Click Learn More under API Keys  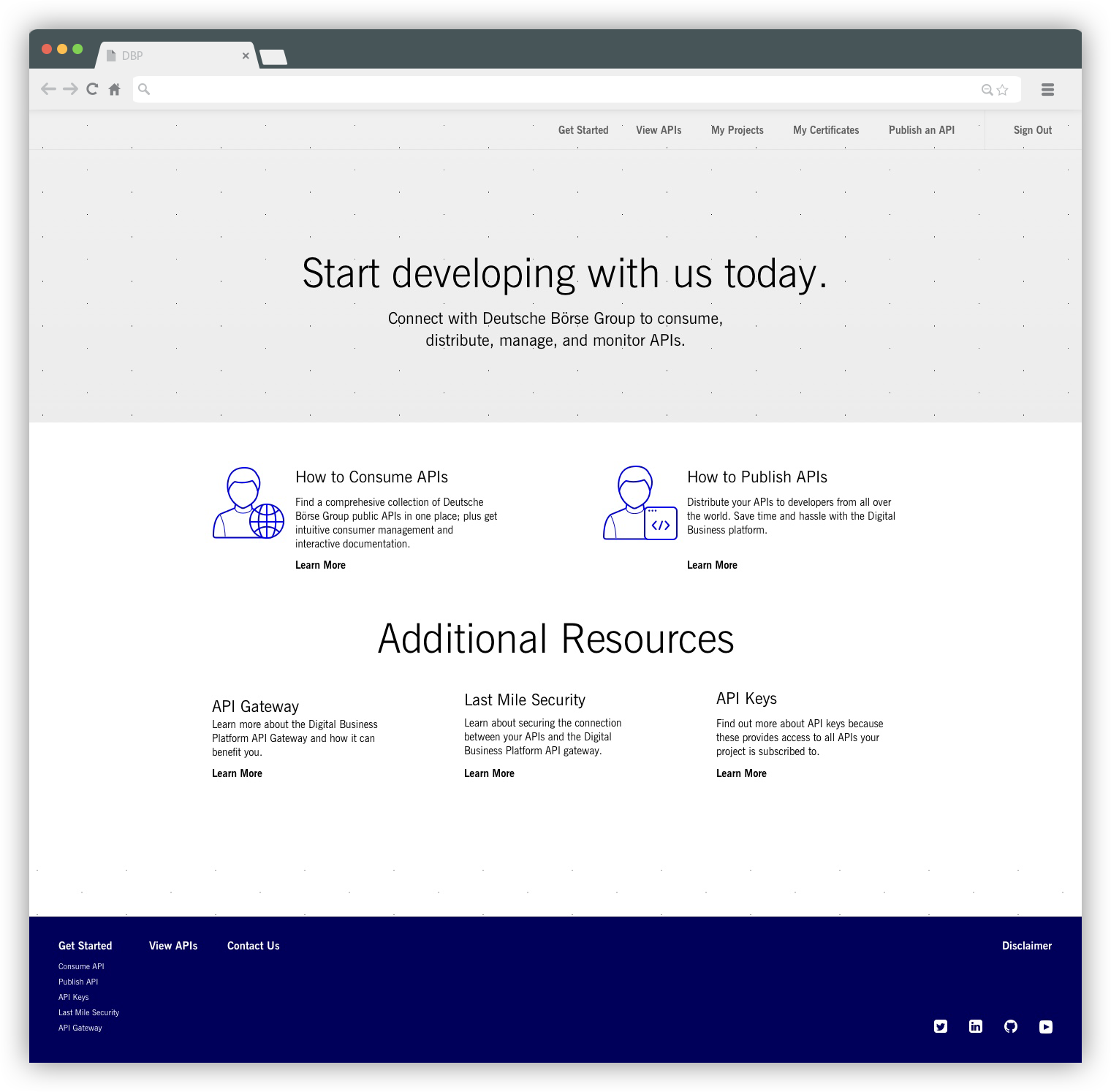[x=741, y=773]
